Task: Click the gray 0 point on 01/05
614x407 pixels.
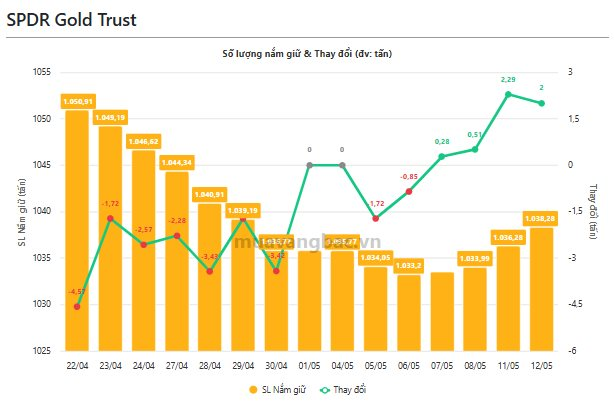Action: click(x=309, y=165)
